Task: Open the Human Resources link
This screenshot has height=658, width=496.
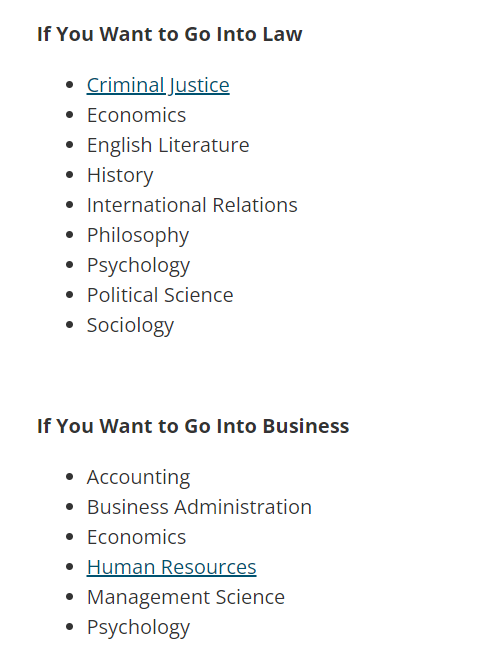Action: (x=172, y=567)
